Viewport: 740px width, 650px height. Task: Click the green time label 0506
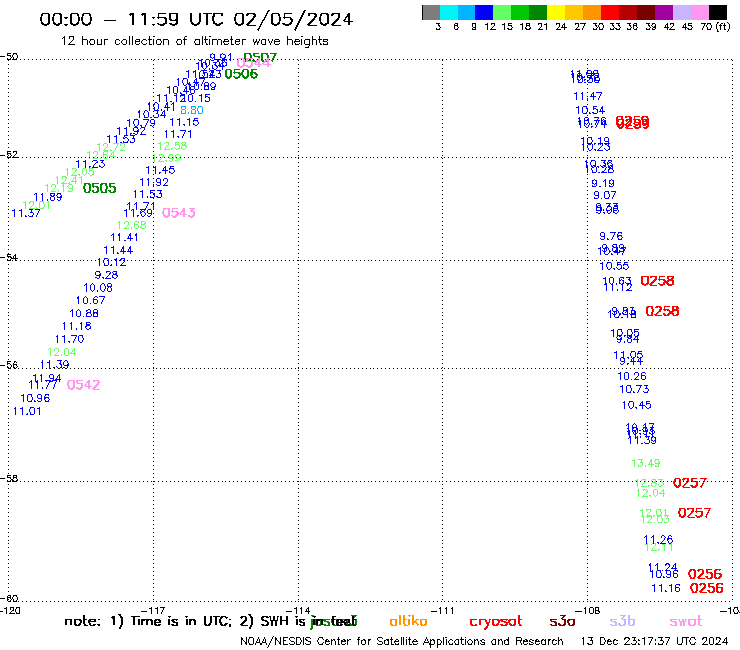tap(241, 74)
